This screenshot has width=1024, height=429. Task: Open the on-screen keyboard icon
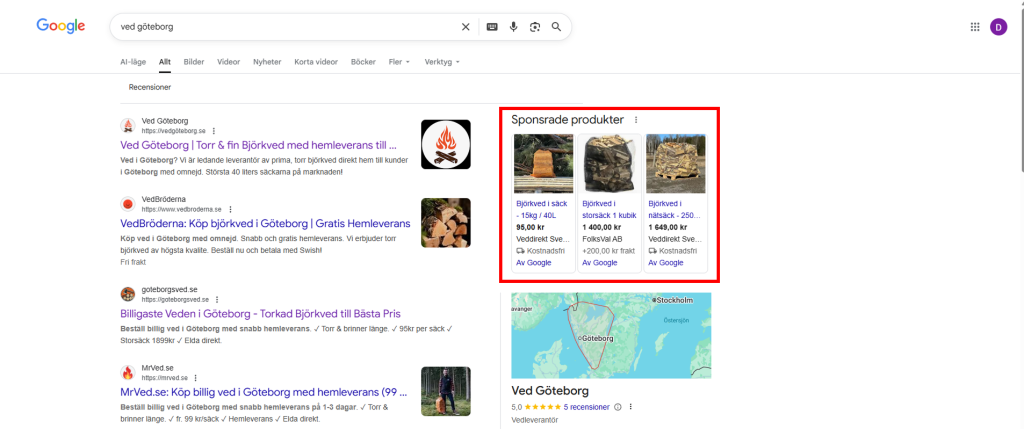click(492, 27)
